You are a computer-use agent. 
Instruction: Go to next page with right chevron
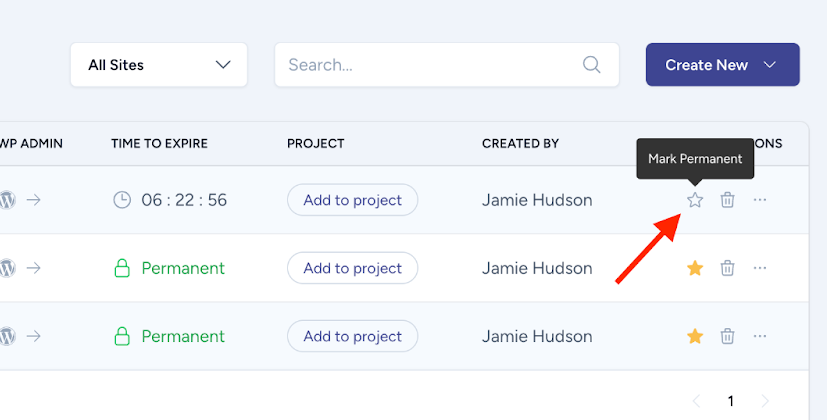pyautogui.click(x=766, y=401)
